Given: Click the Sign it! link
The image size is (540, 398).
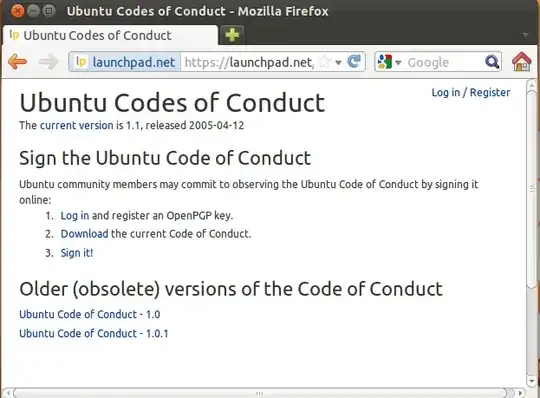Looking at the screenshot, I should click(77, 253).
